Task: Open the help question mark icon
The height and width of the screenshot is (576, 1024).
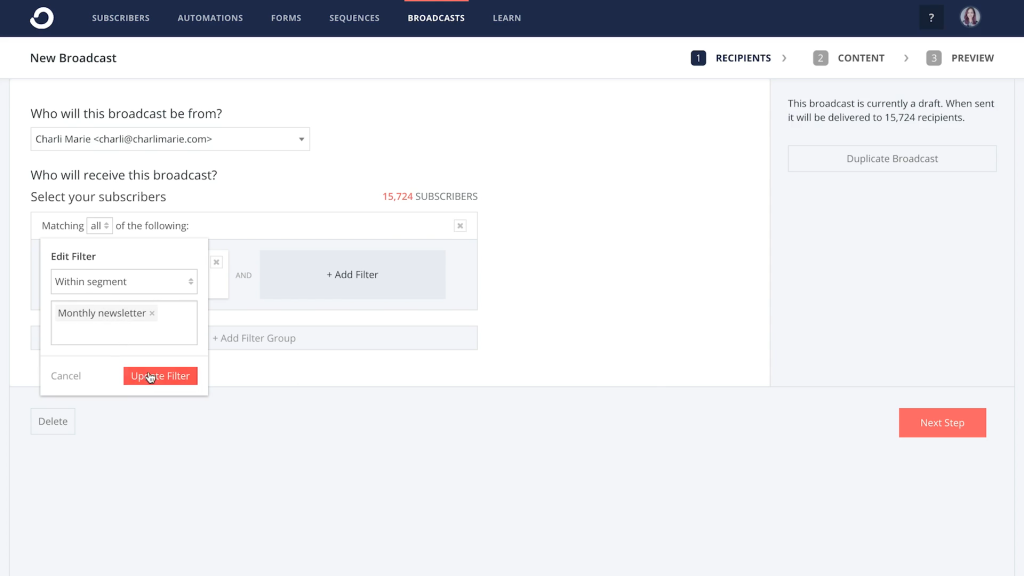Action: pos(931,18)
